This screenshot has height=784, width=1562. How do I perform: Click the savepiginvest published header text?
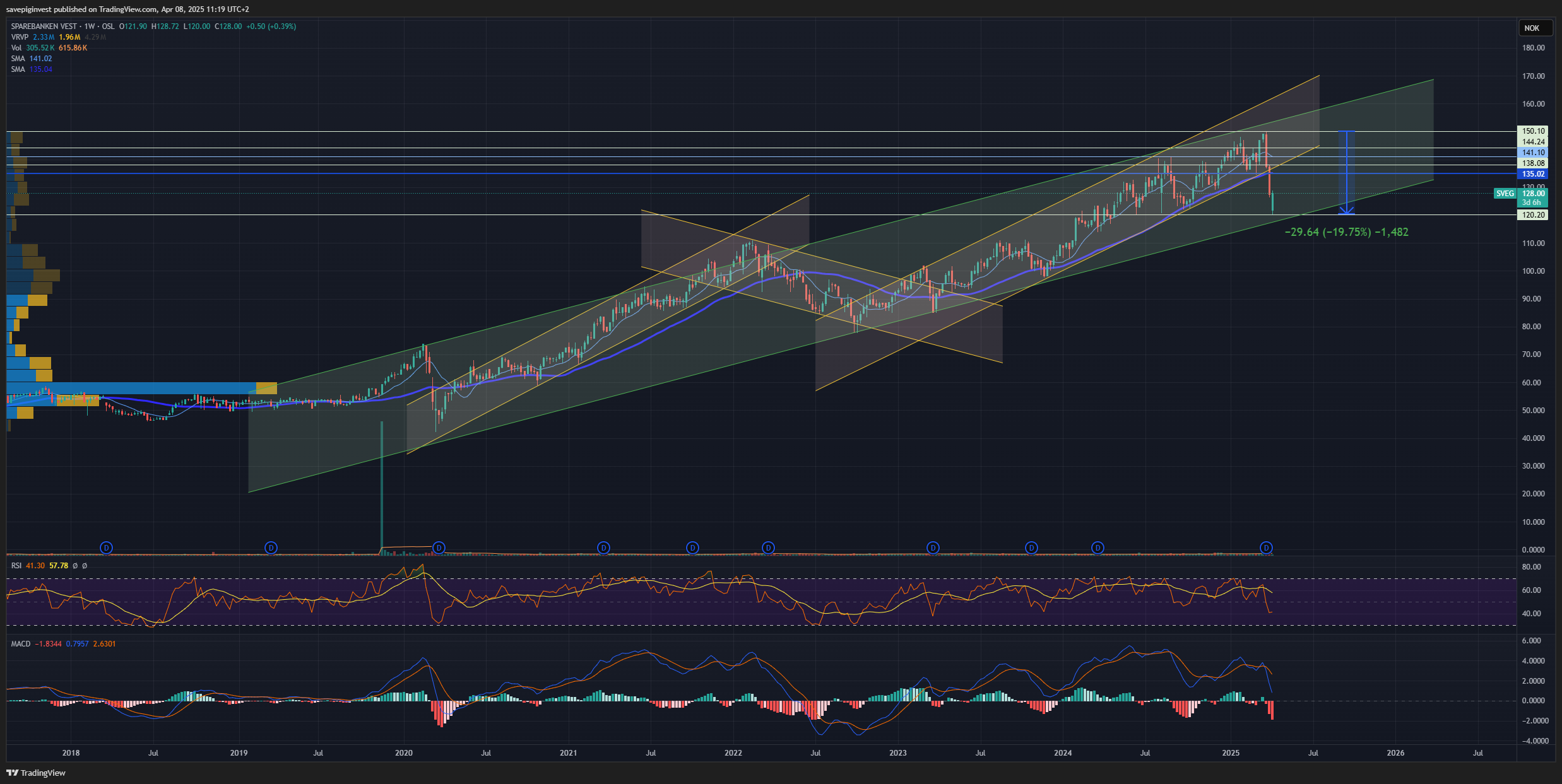pyautogui.click(x=127, y=9)
